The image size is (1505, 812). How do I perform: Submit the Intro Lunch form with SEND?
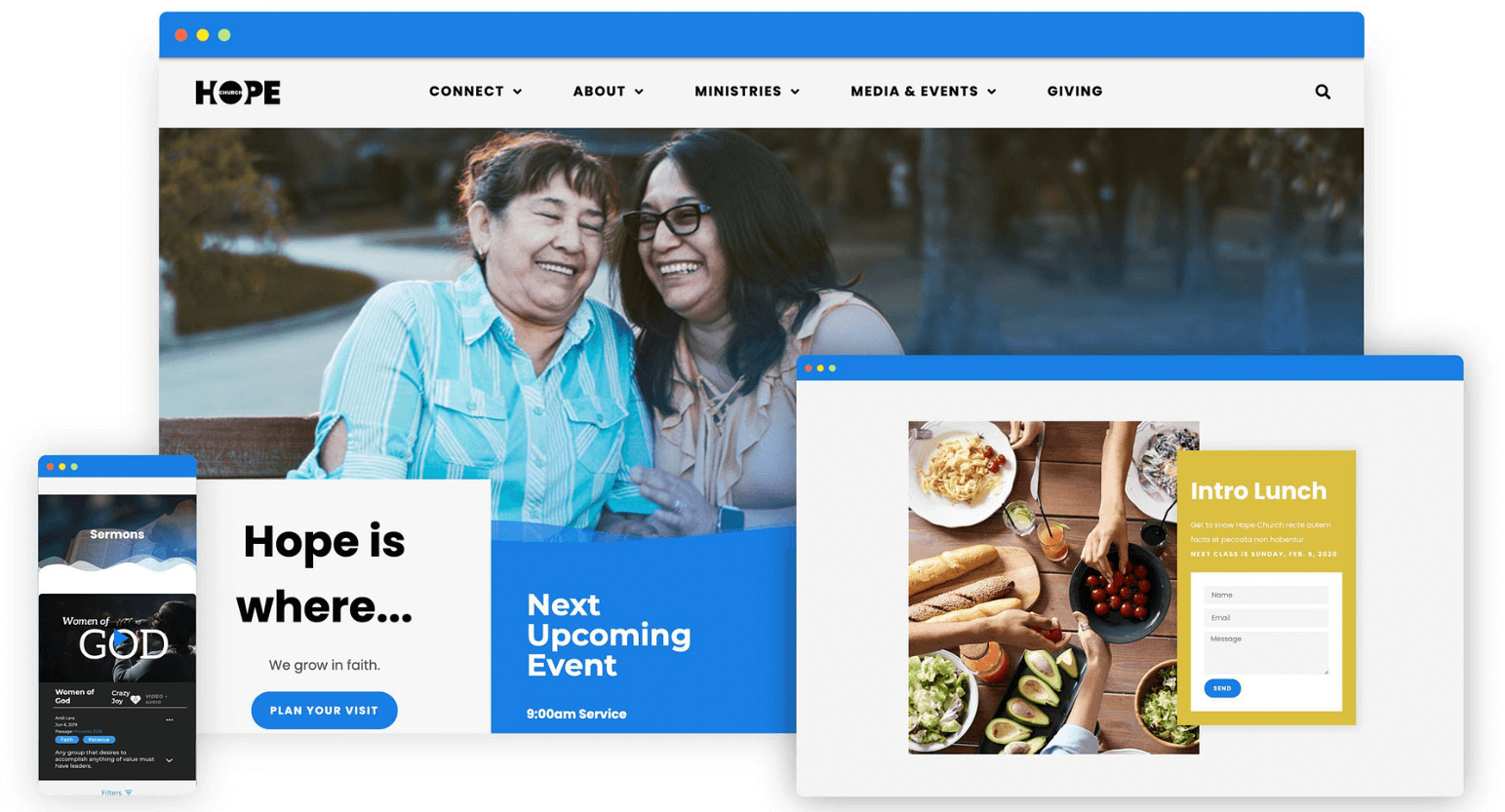[1222, 688]
